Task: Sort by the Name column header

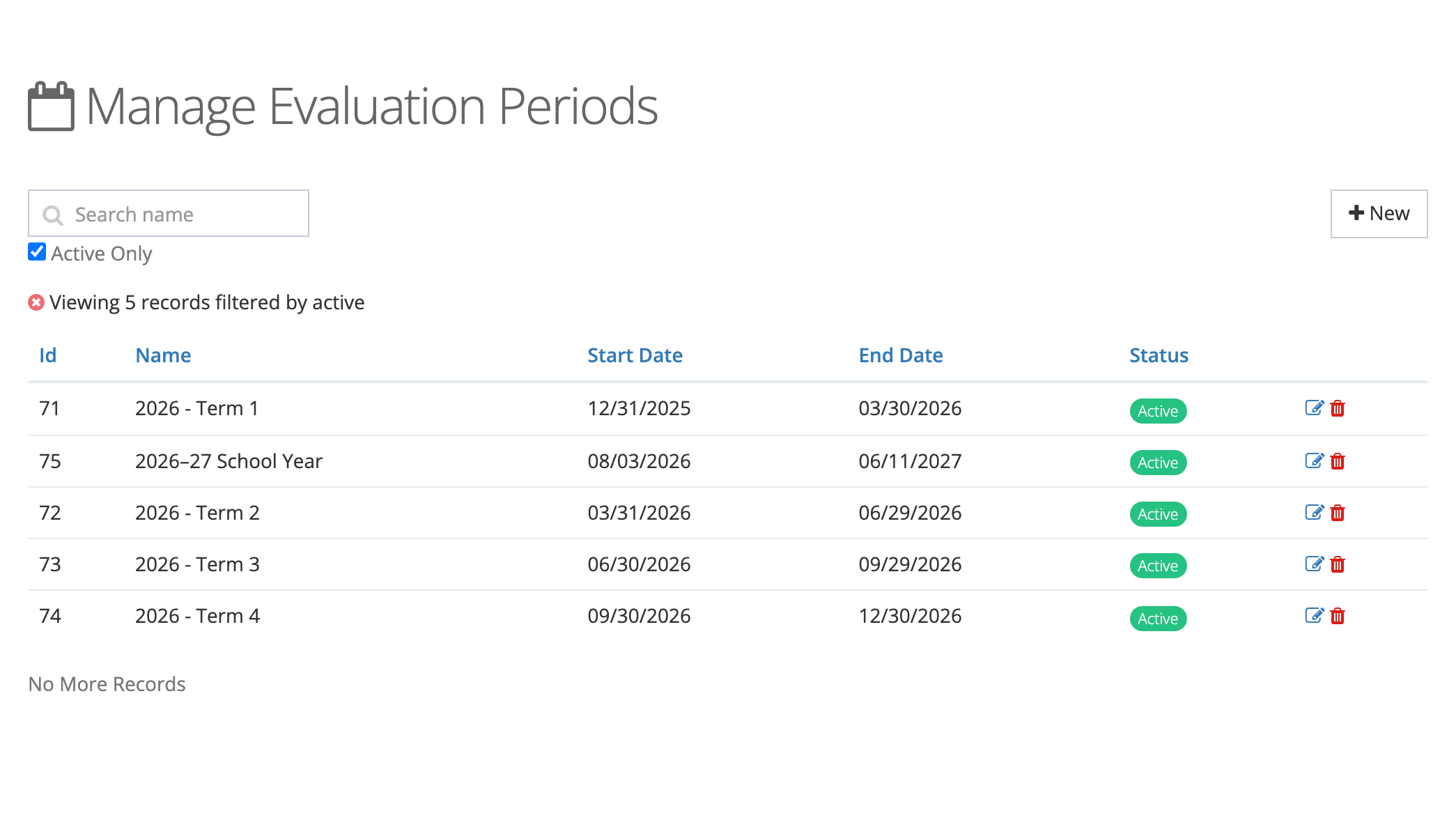Action: click(163, 355)
